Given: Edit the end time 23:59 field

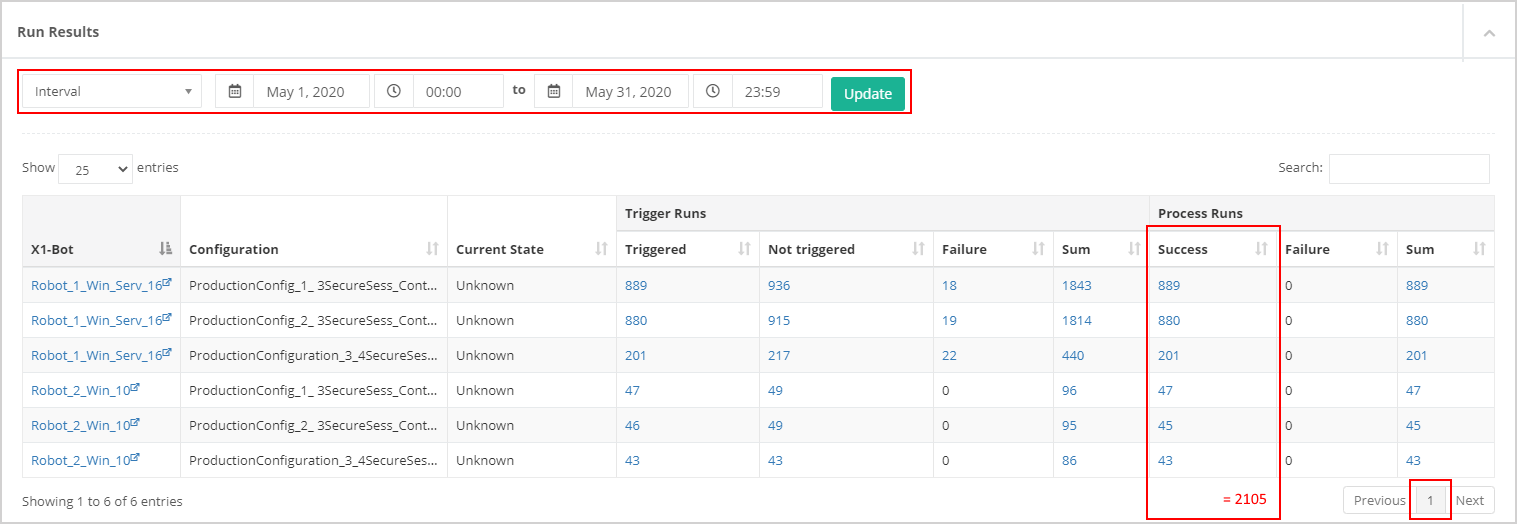Looking at the screenshot, I should tap(777, 91).
